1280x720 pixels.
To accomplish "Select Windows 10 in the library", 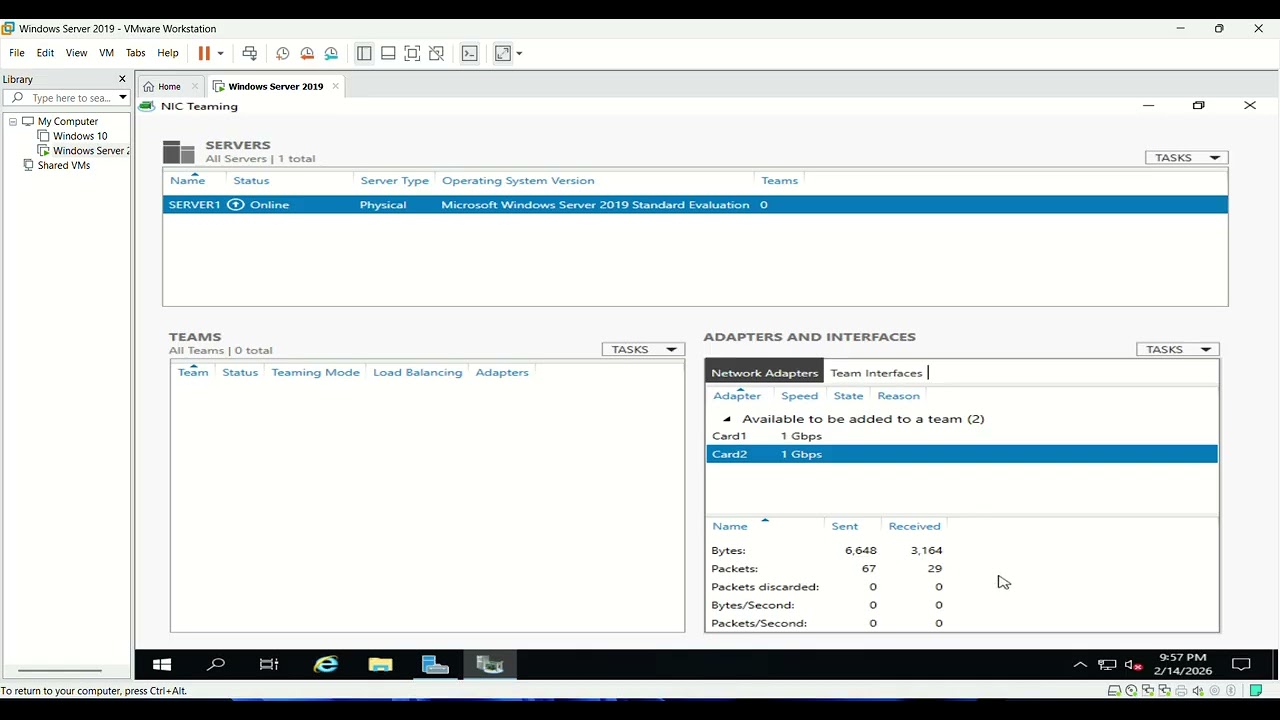I will pyautogui.click(x=80, y=136).
